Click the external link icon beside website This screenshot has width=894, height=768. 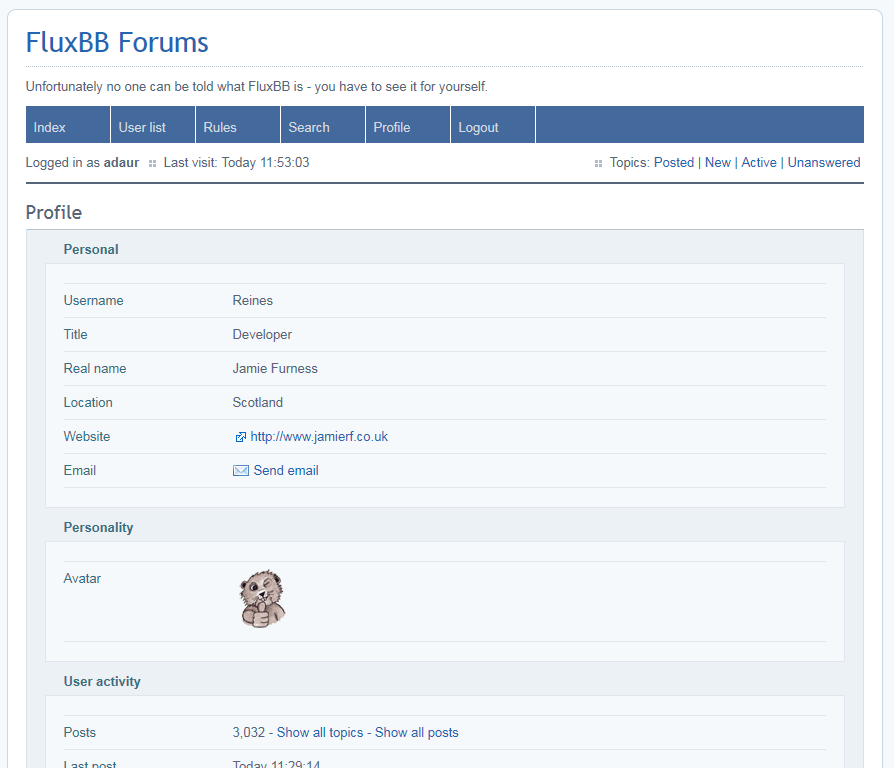tap(240, 437)
